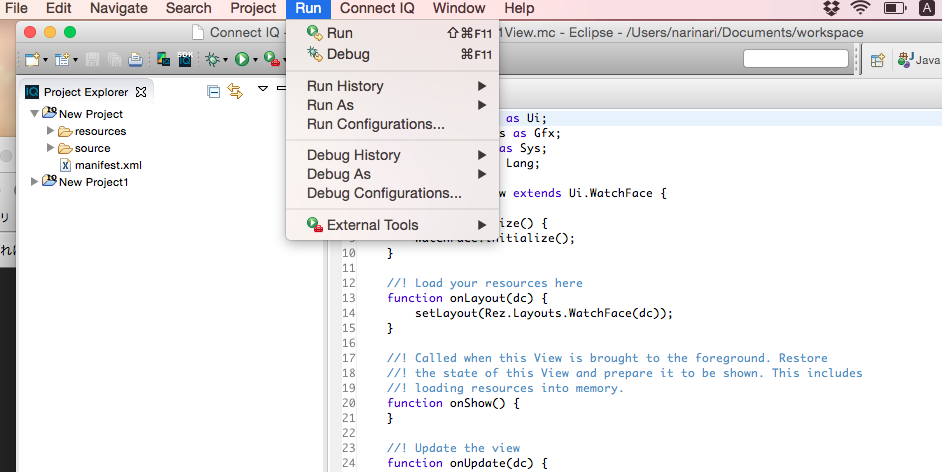Viewport: 942px width, 472px height.
Task: Click the New wizard toolbar icon
Action: (32, 59)
